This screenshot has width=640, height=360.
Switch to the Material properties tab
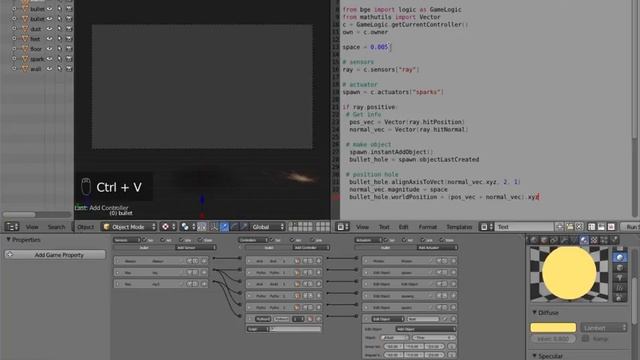(x=584, y=240)
